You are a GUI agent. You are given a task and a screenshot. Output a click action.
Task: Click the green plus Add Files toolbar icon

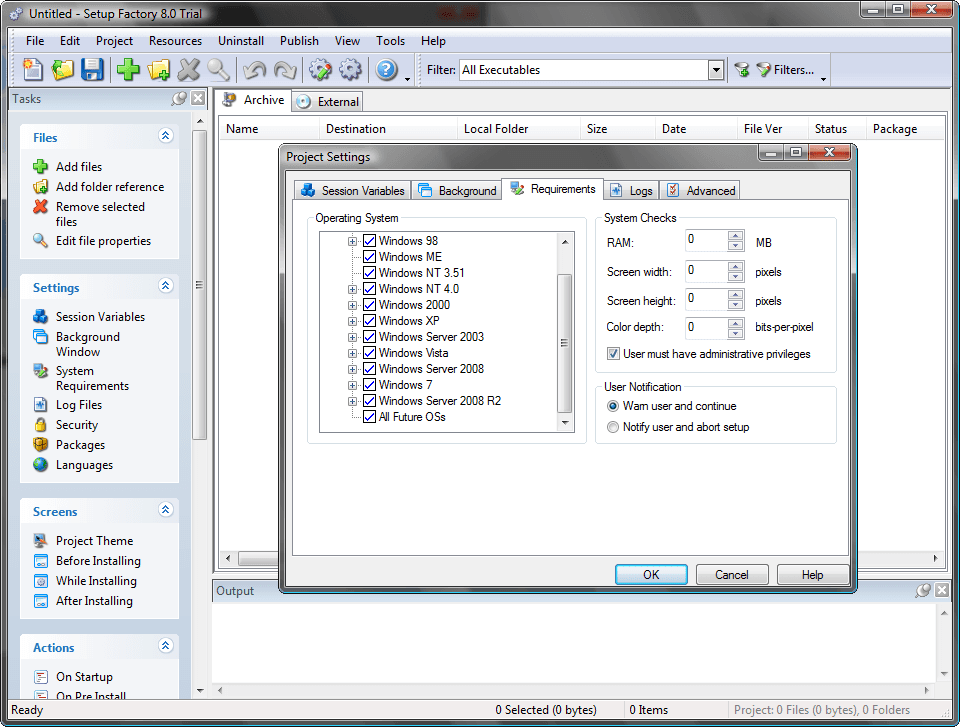tap(128, 70)
